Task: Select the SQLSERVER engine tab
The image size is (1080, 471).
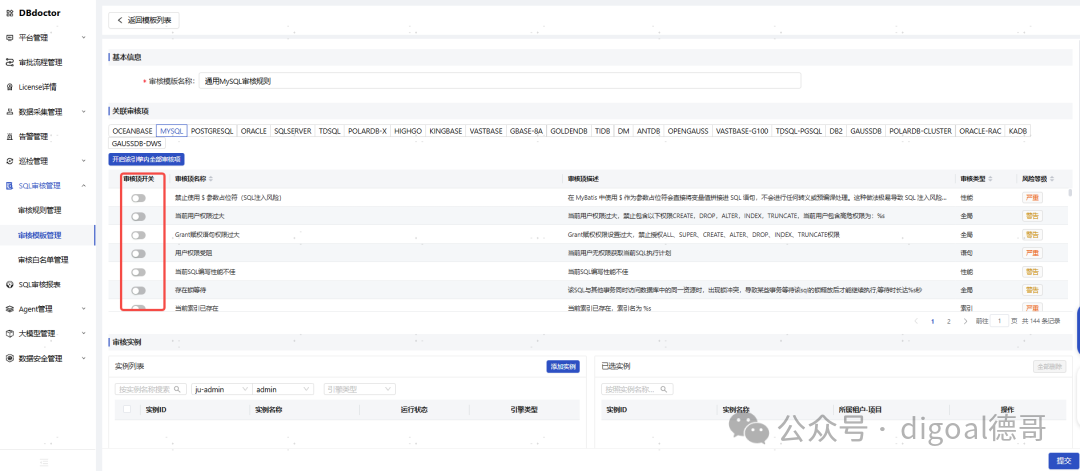Action: coord(293,130)
